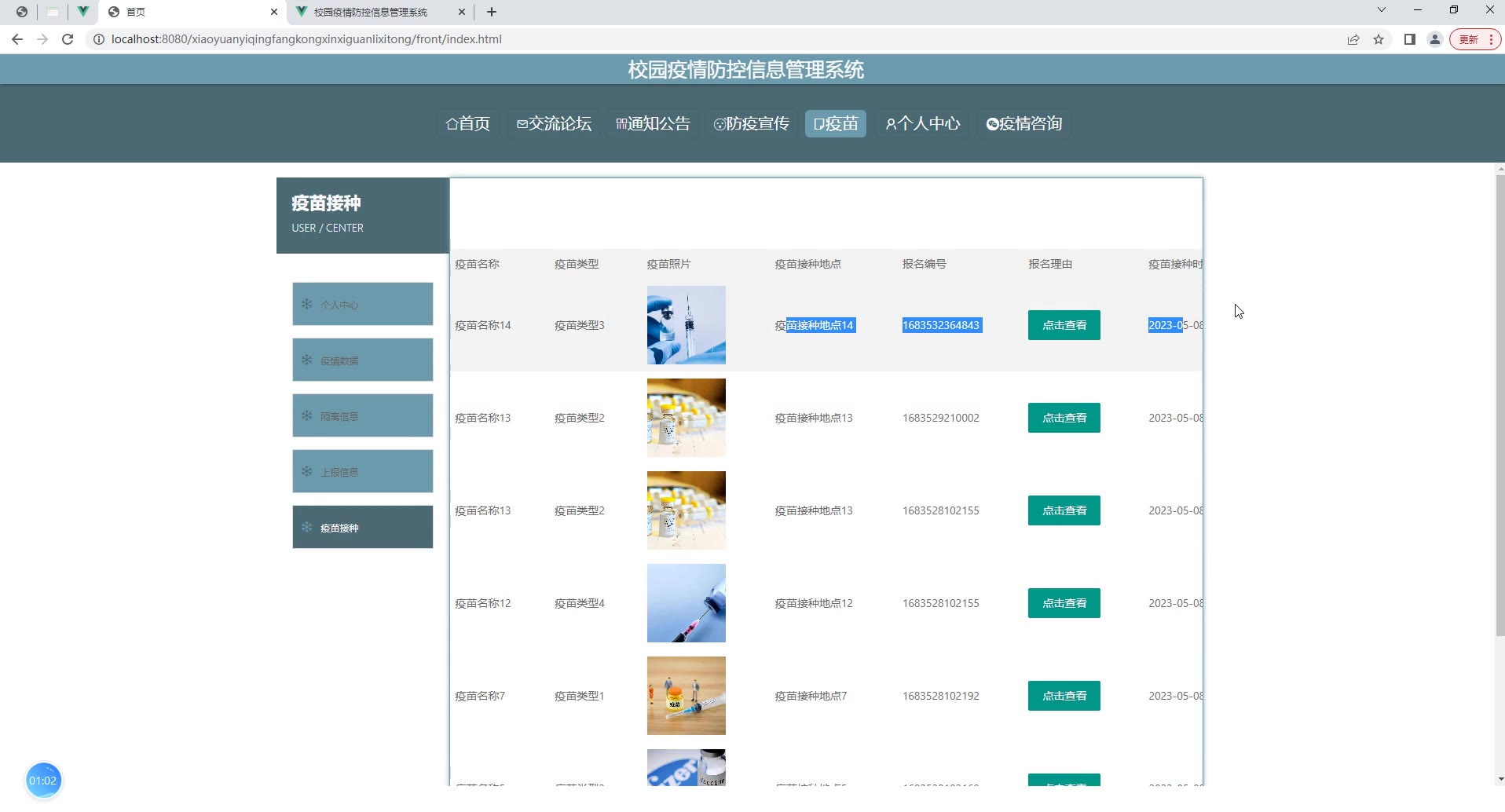Click the 疫苗类型3 cell
This screenshot has height=812, width=1505.
(x=580, y=325)
